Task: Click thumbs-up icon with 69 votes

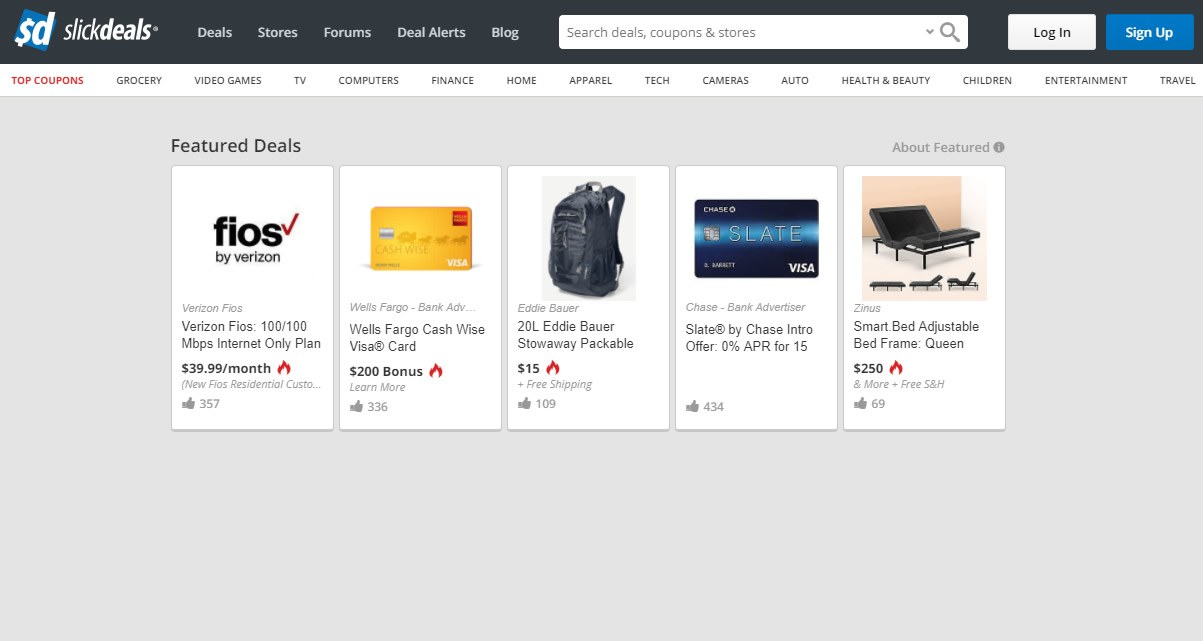Action: point(861,403)
